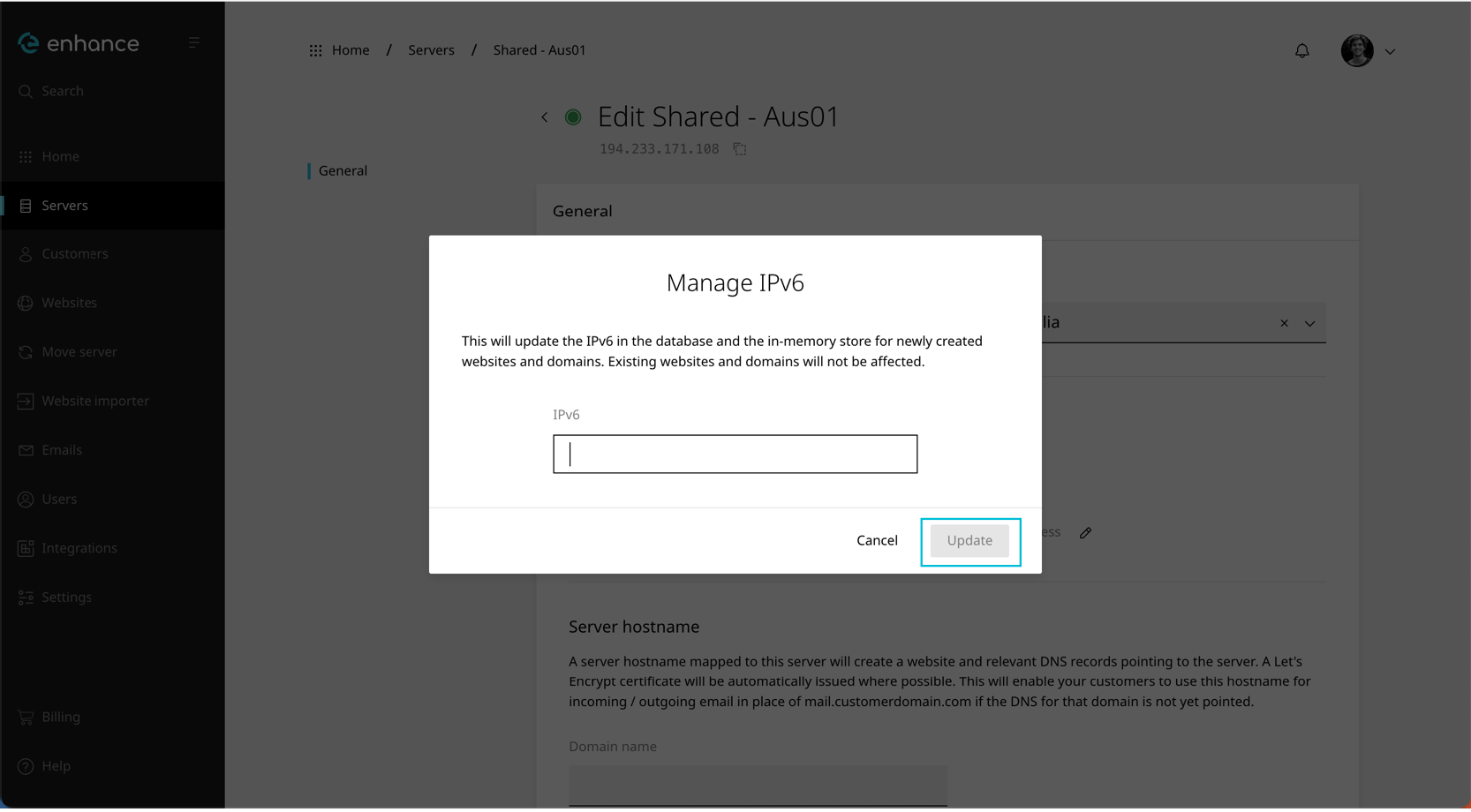Expand the location dropdown chevron

click(1310, 323)
